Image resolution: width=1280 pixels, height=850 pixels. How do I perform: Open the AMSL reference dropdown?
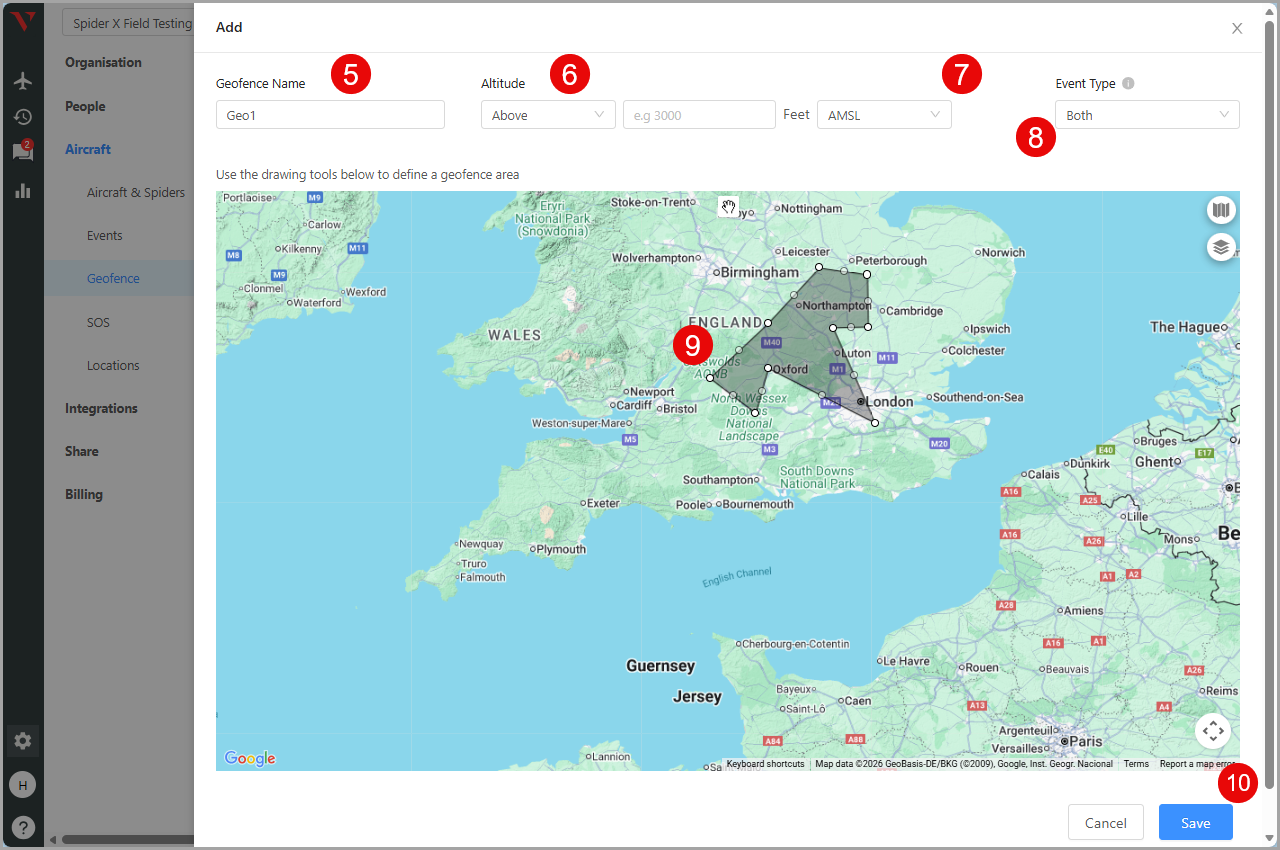883,115
